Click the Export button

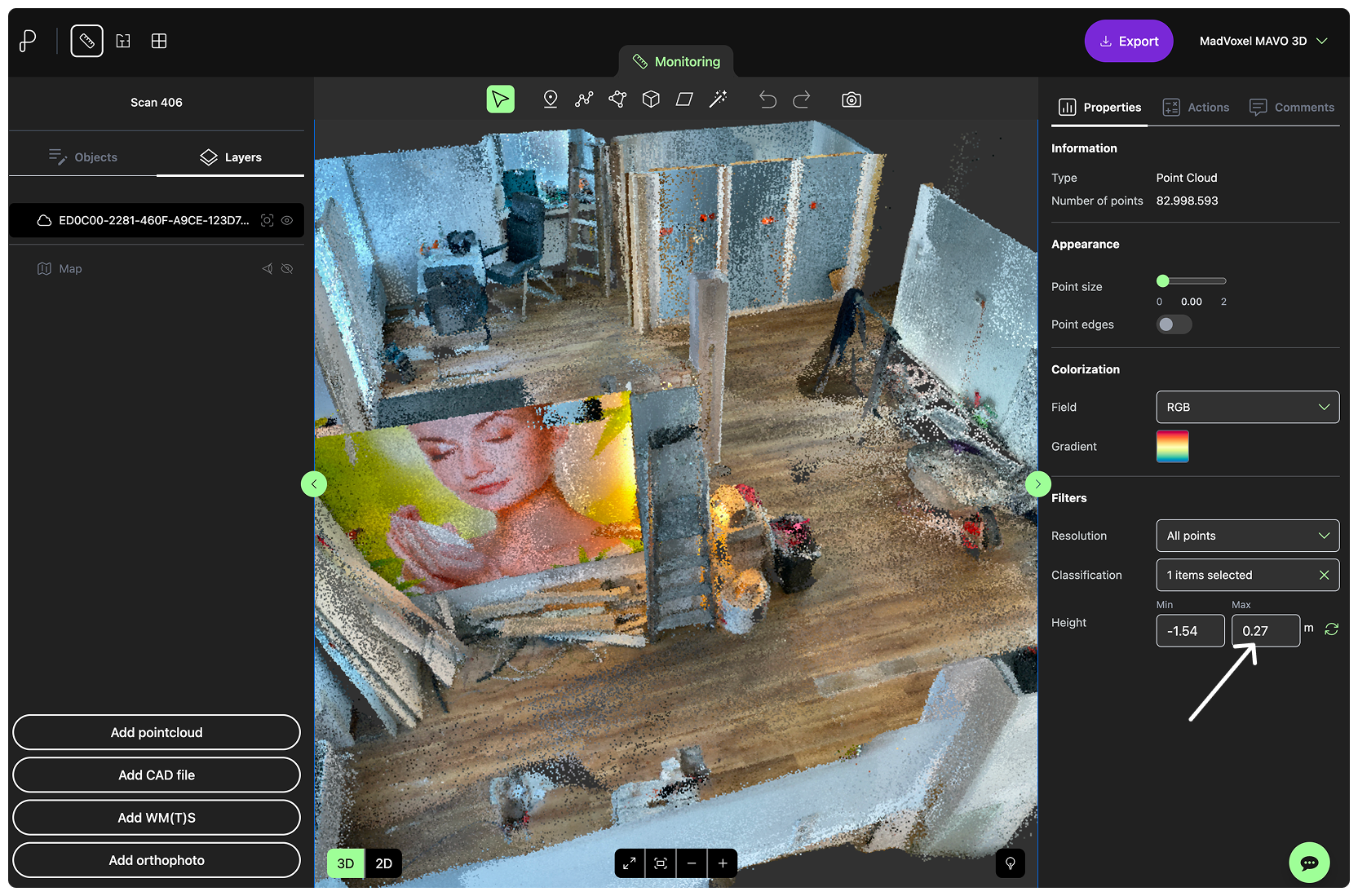coord(1129,41)
